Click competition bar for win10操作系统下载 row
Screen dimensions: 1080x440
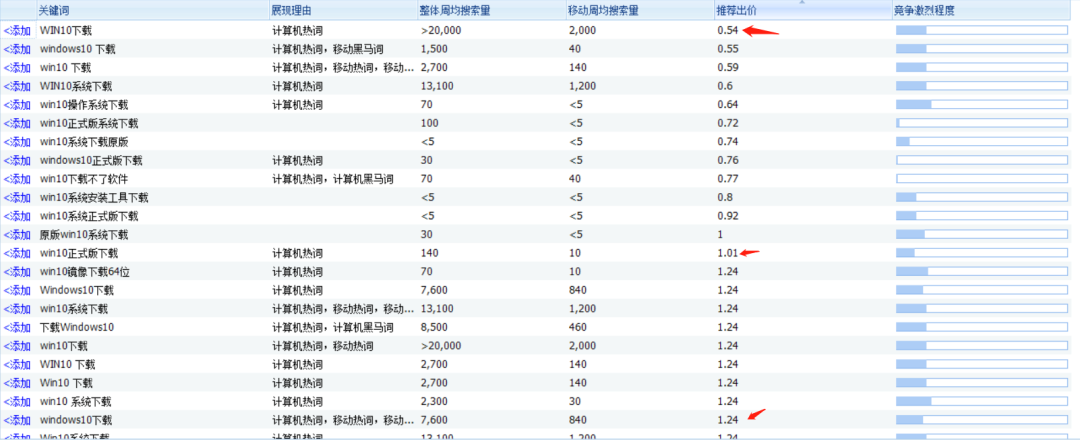[x=981, y=105]
